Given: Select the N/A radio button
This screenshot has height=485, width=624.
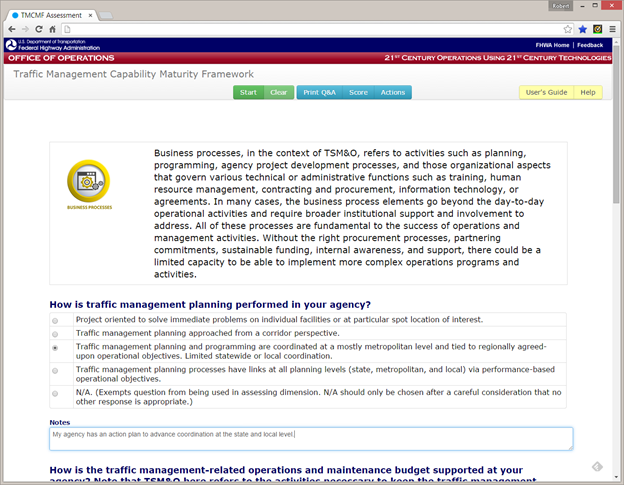Looking at the screenshot, I should tap(55, 396).
